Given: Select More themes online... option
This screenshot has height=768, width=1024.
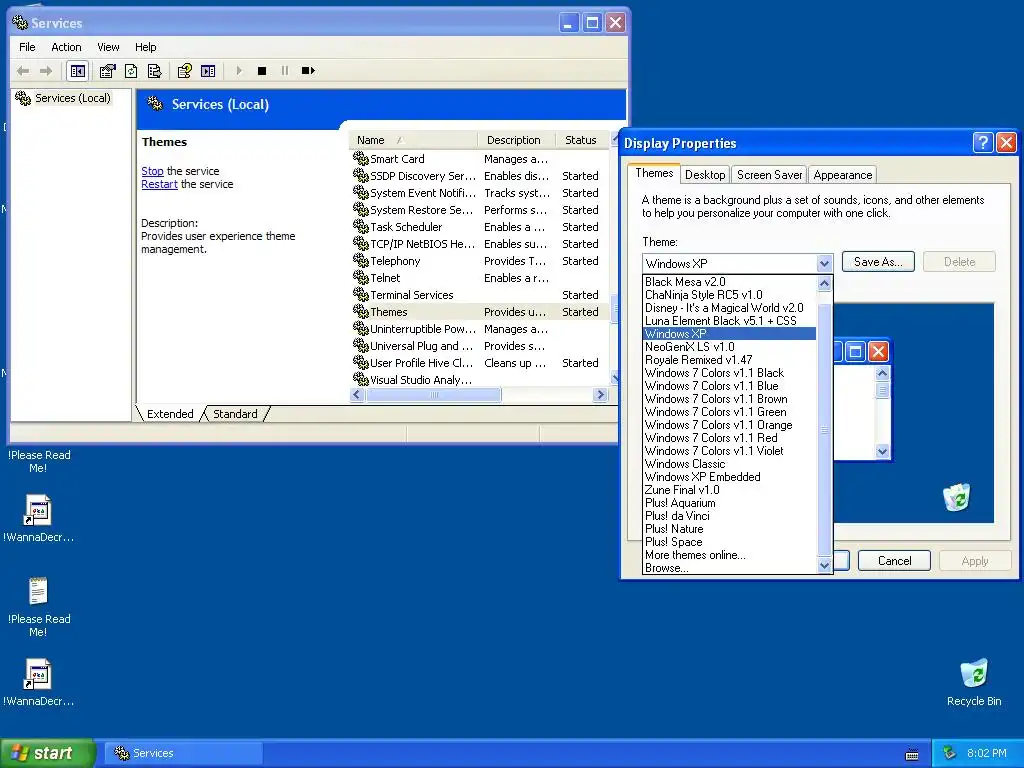Looking at the screenshot, I should coord(729,555).
